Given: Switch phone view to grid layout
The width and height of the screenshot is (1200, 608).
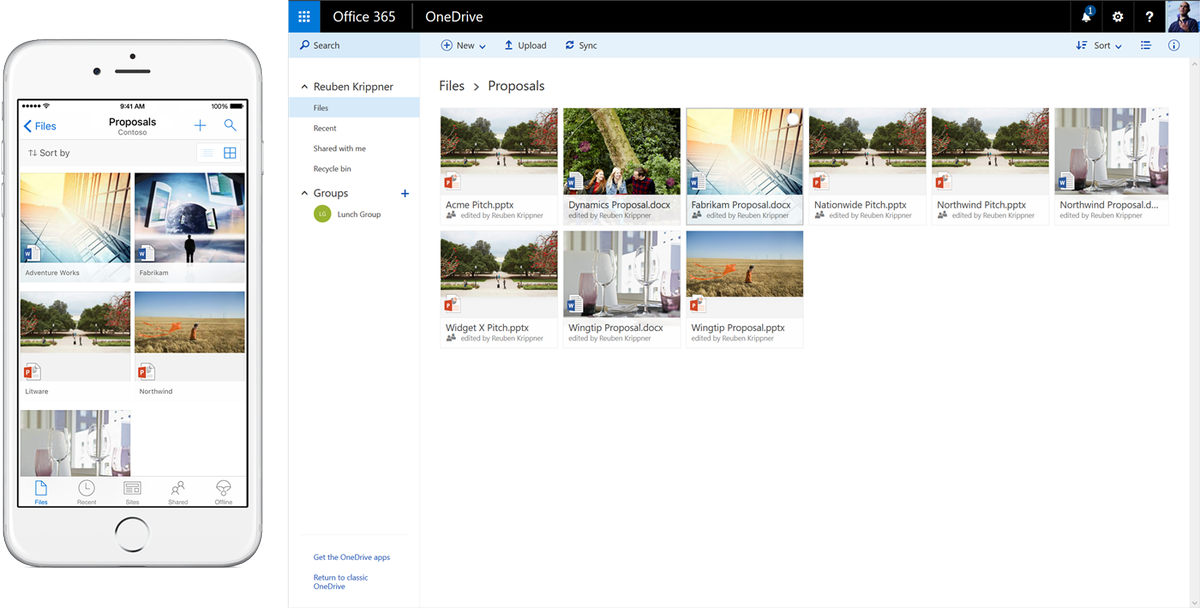Looking at the screenshot, I should (230, 153).
